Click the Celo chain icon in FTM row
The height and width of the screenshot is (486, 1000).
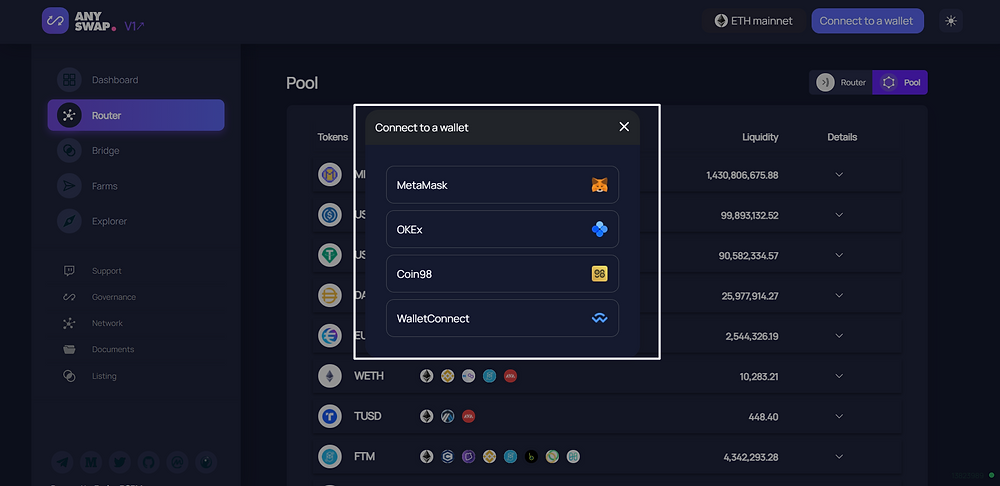552,457
